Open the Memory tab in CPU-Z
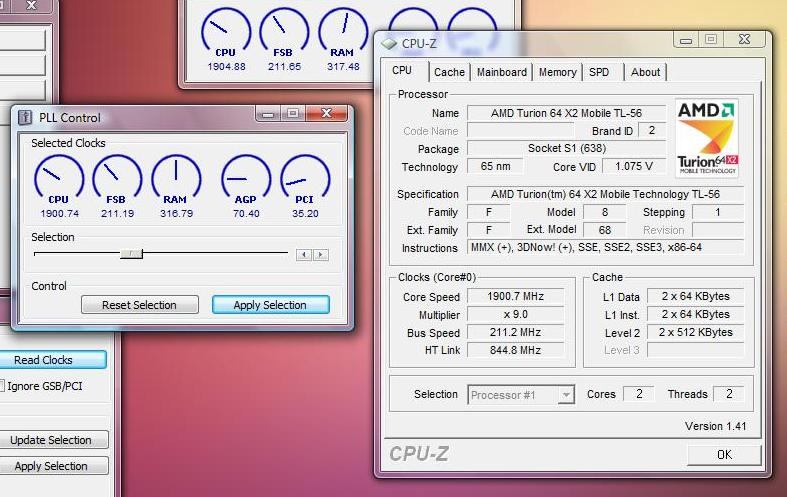Screen dimensions: 787x497 (x=557, y=72)
